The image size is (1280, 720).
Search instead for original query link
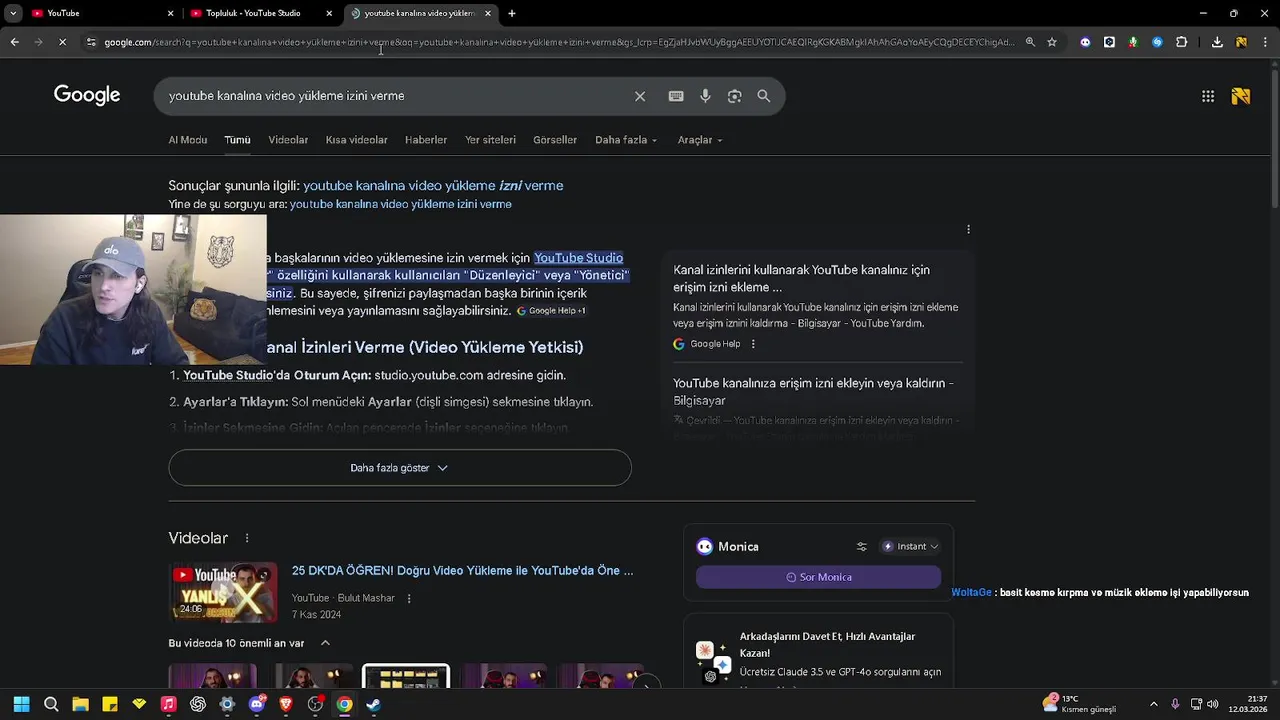coord(400,204)
